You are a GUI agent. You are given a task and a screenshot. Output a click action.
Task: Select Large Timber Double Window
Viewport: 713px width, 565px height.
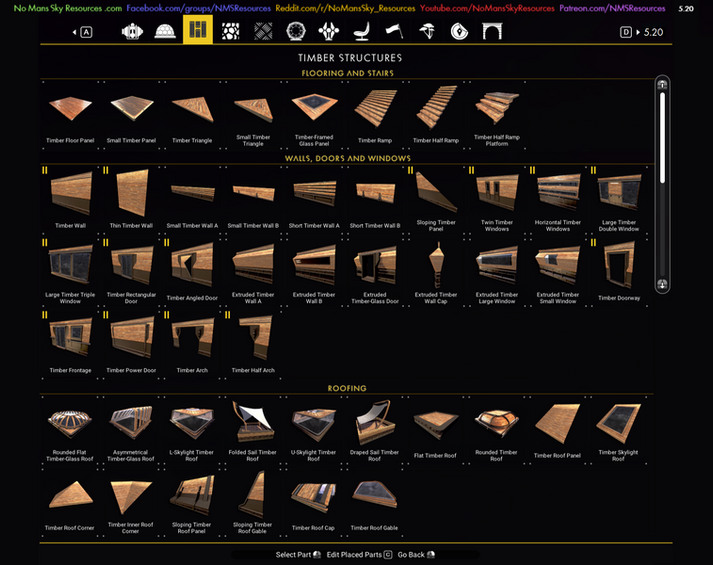click(618, 200)
